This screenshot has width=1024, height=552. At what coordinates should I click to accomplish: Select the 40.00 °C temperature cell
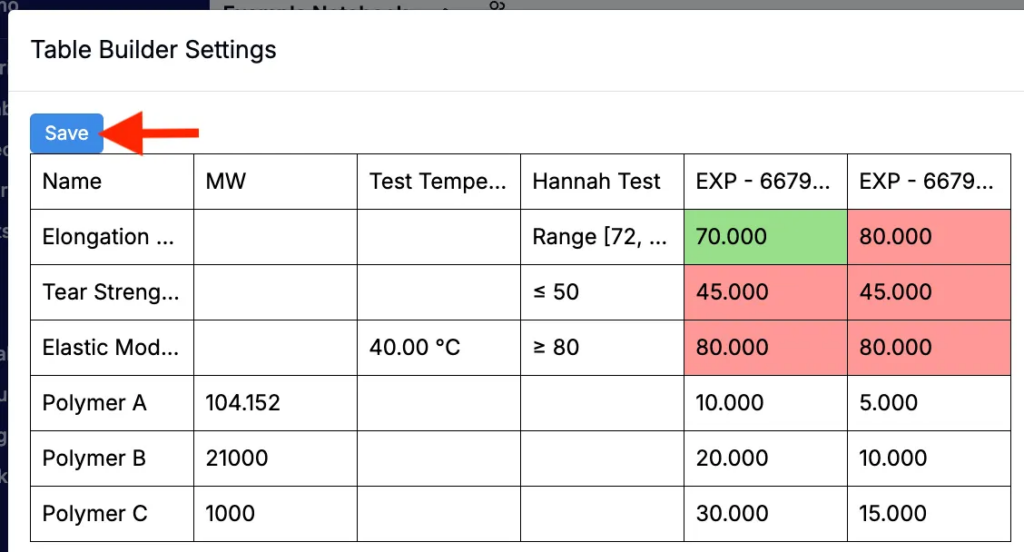click(x=439, y=348)
